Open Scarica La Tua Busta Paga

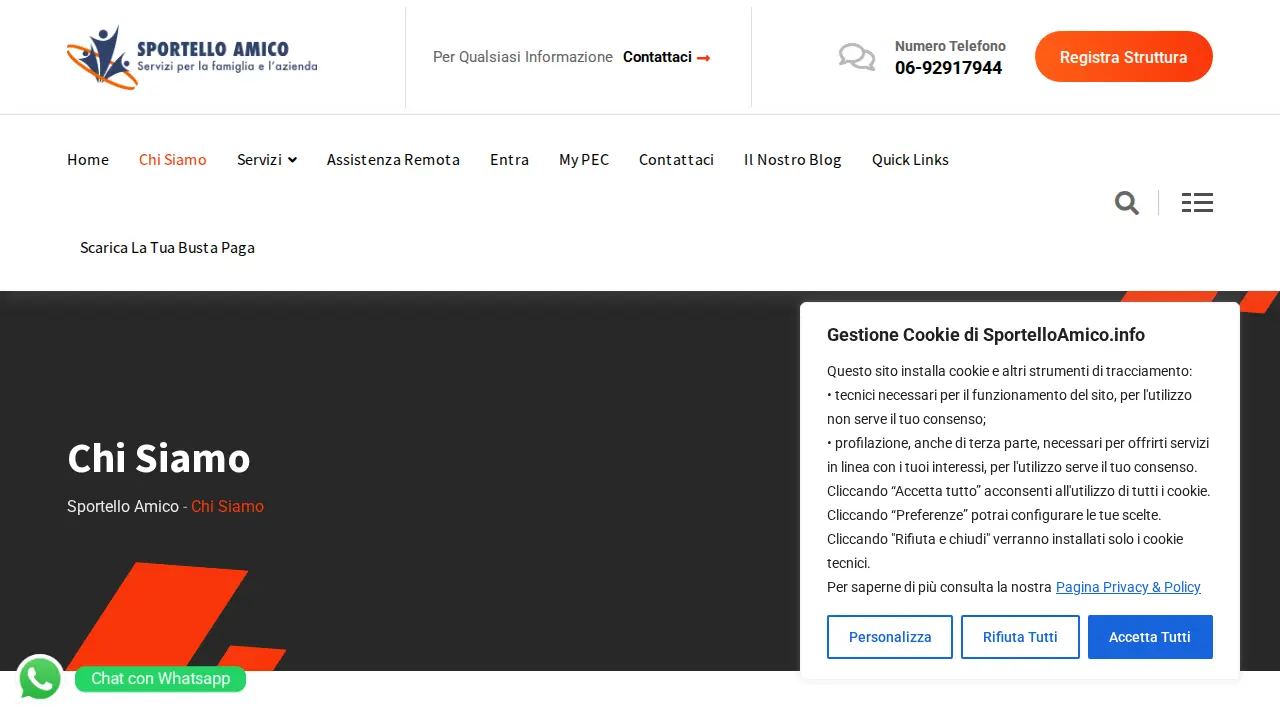click(167, 247)
